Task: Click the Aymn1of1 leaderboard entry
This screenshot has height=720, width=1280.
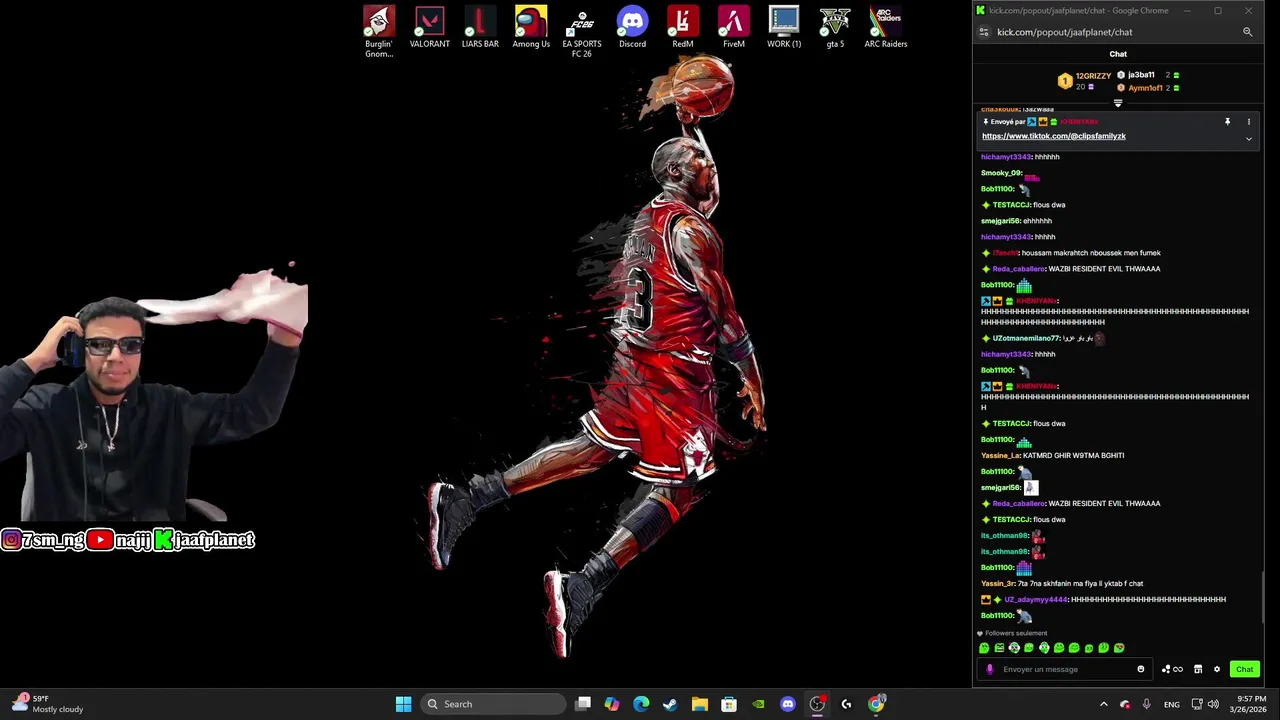Action: click(1146, 88)
